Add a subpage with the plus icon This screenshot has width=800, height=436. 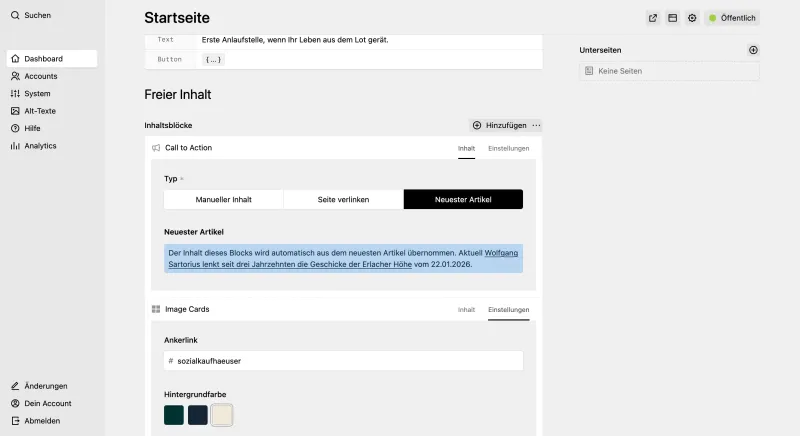click(753, 50)
